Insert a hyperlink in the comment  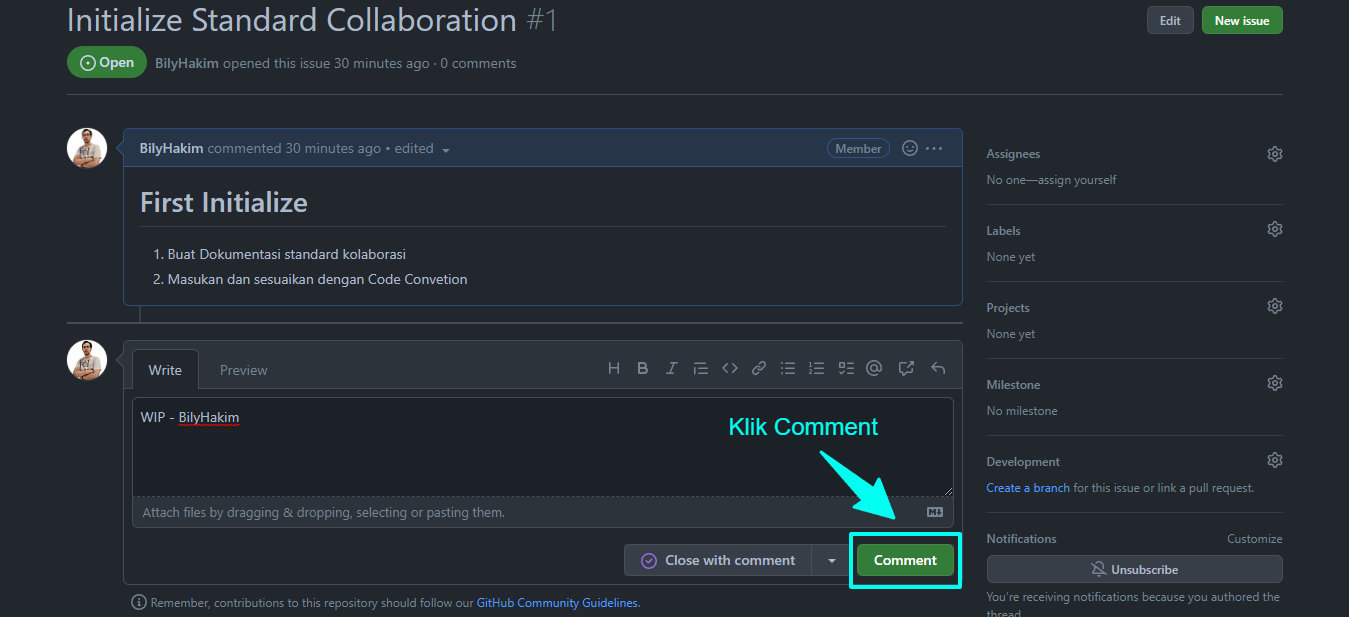758,367
